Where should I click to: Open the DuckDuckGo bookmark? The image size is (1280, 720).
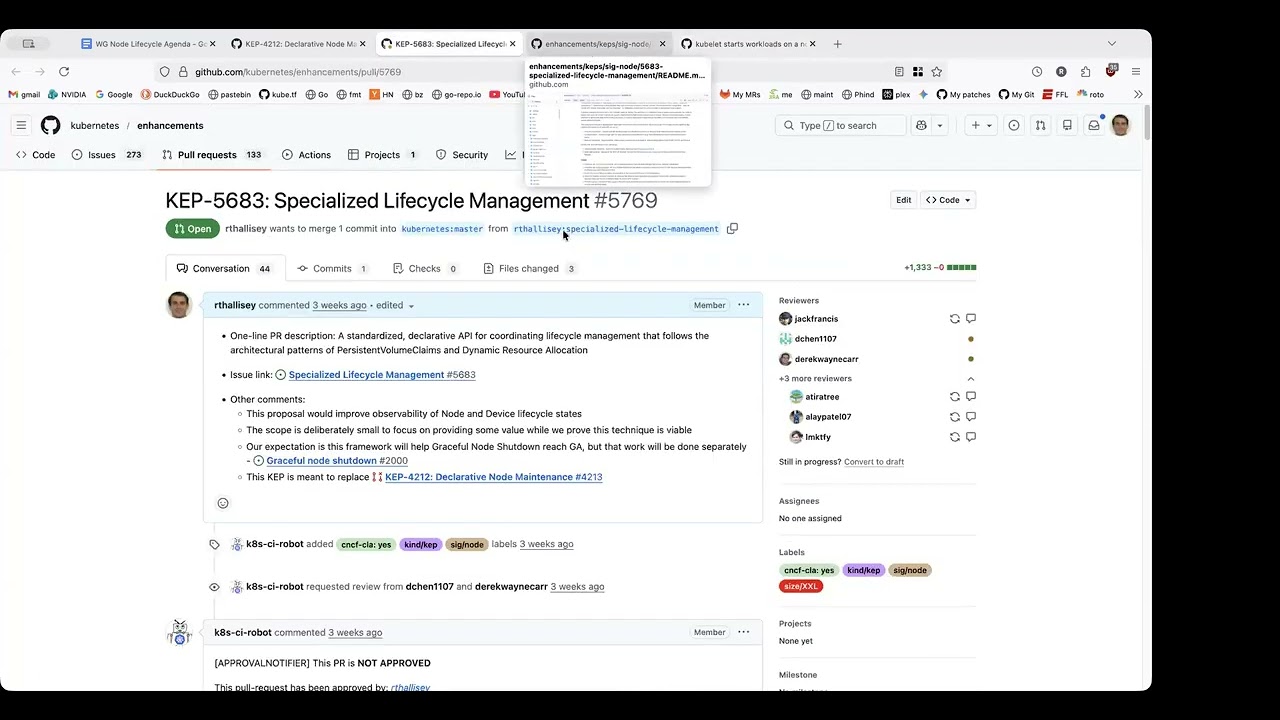pyautogui.click(x=170, y=95)
